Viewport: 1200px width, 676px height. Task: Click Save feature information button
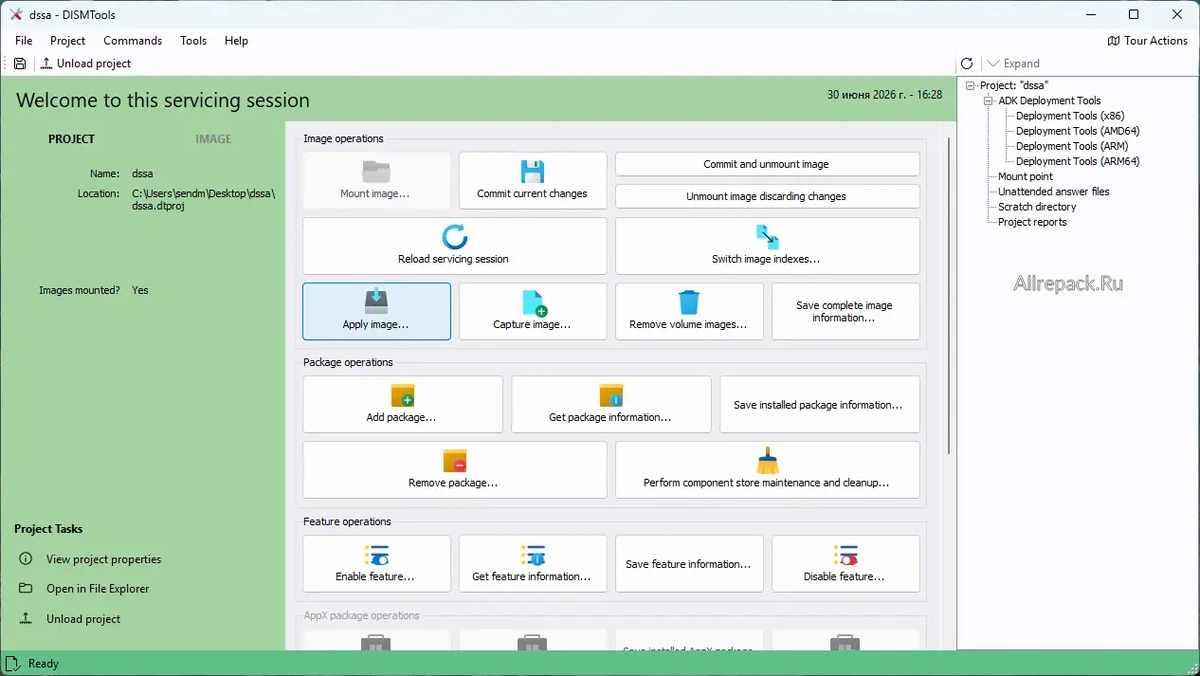click(x=689, y=564)
